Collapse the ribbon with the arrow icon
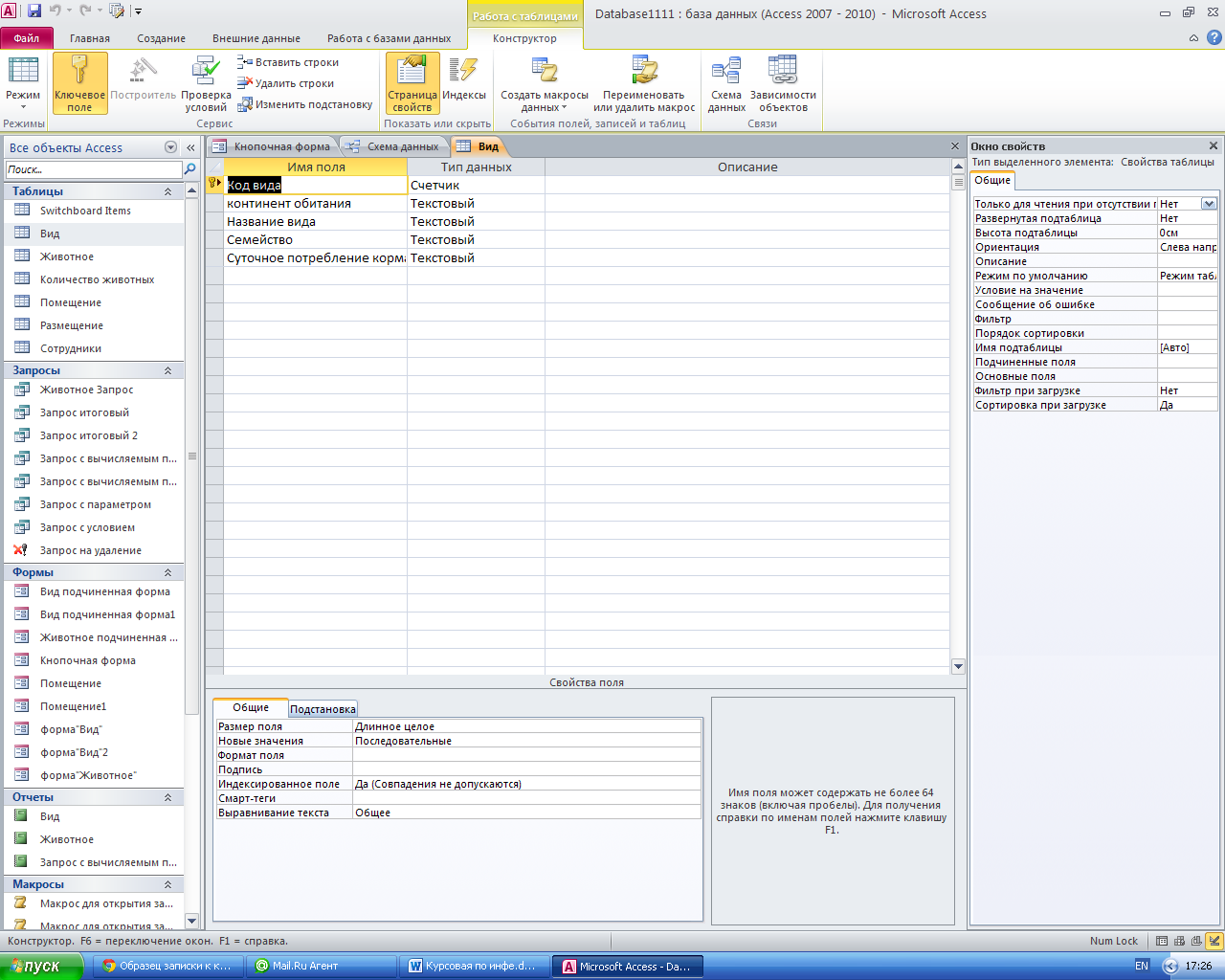 (x=1193, y=38)
